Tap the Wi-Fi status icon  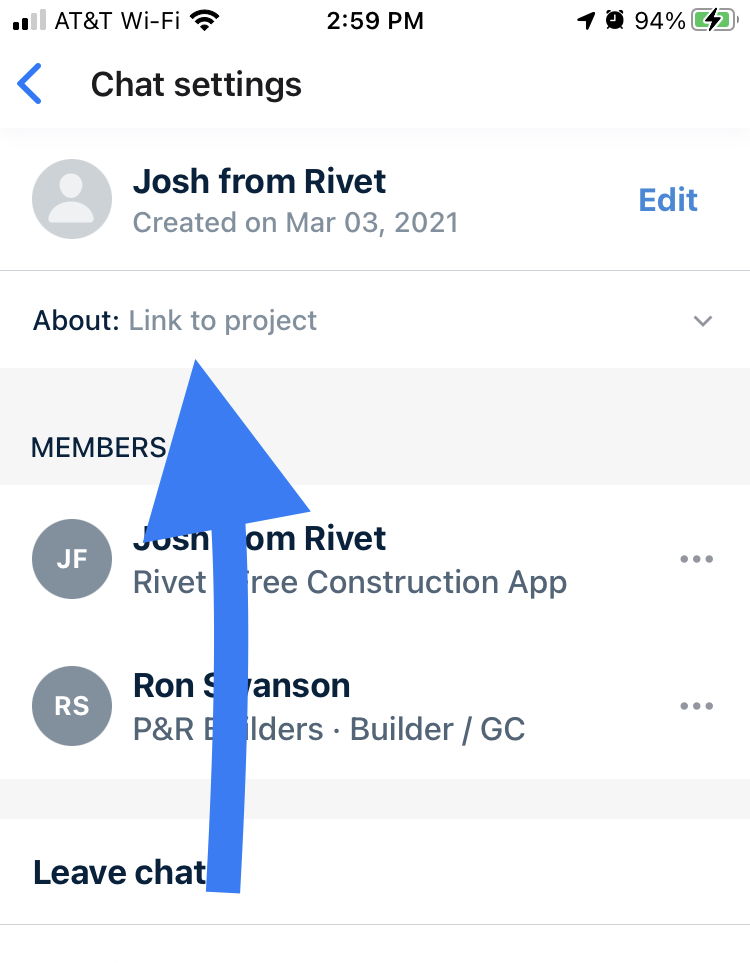pos(205,20)
